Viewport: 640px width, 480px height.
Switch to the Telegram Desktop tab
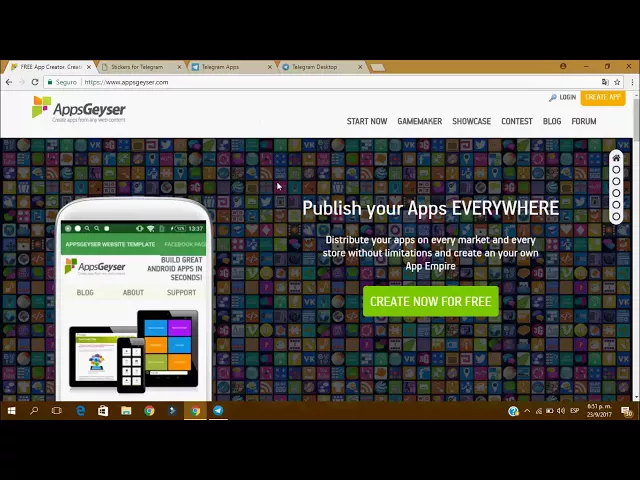point(320,67)
